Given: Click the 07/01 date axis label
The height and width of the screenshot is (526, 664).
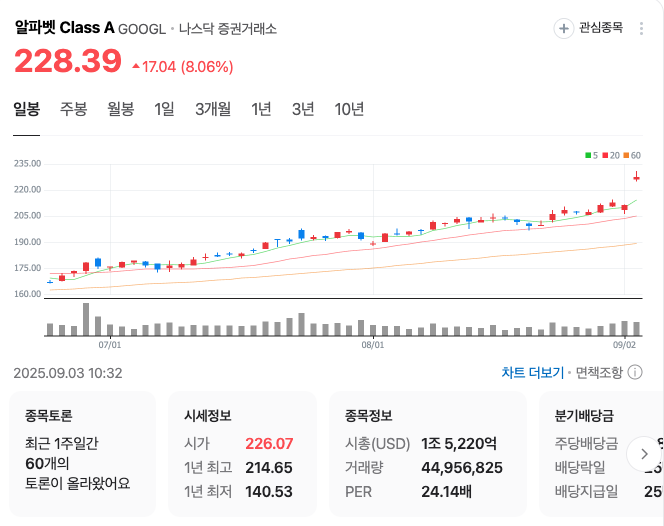Looking at the screenshot, I should point(110,345).
